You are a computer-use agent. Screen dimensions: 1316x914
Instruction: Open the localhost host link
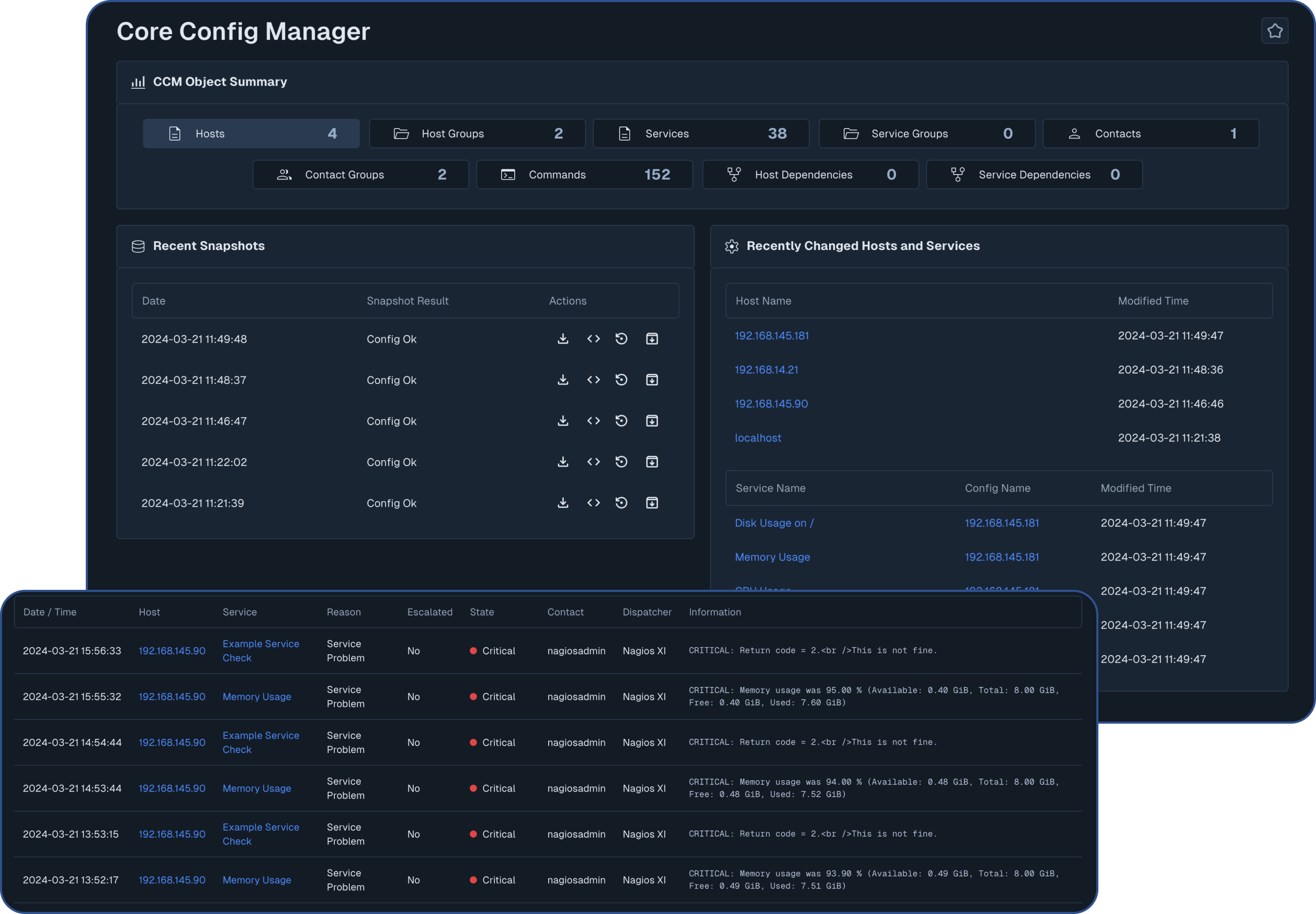click(758, 438)
